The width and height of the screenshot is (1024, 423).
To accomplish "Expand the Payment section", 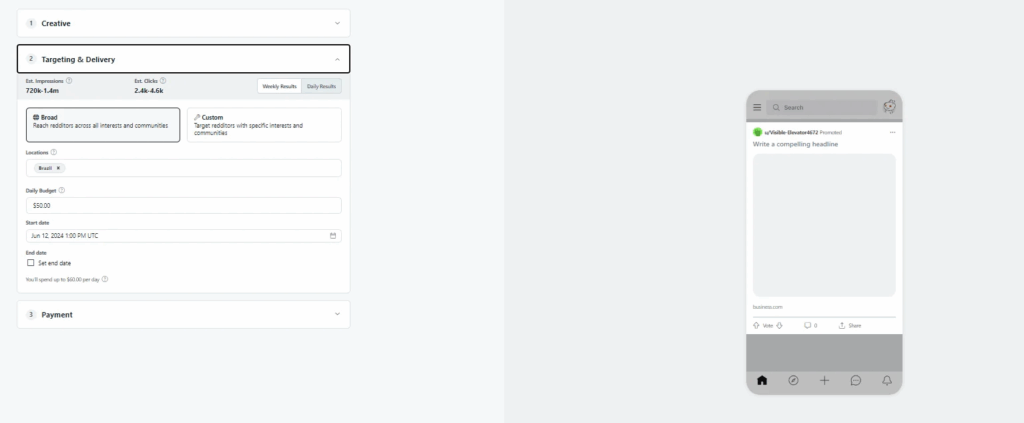I will [184, 315].
